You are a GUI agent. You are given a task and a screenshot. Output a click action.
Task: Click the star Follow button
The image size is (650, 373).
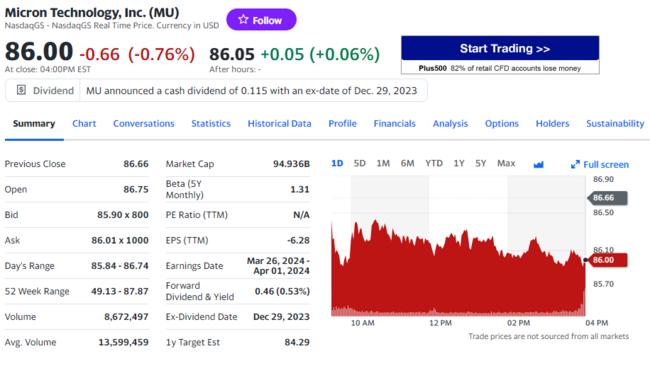point(261,19)
